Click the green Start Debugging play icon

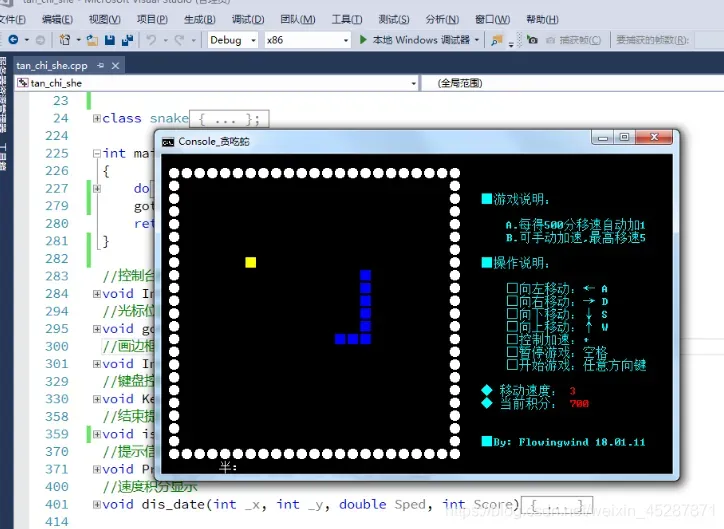pyautogui.click(x=363, y=40)
